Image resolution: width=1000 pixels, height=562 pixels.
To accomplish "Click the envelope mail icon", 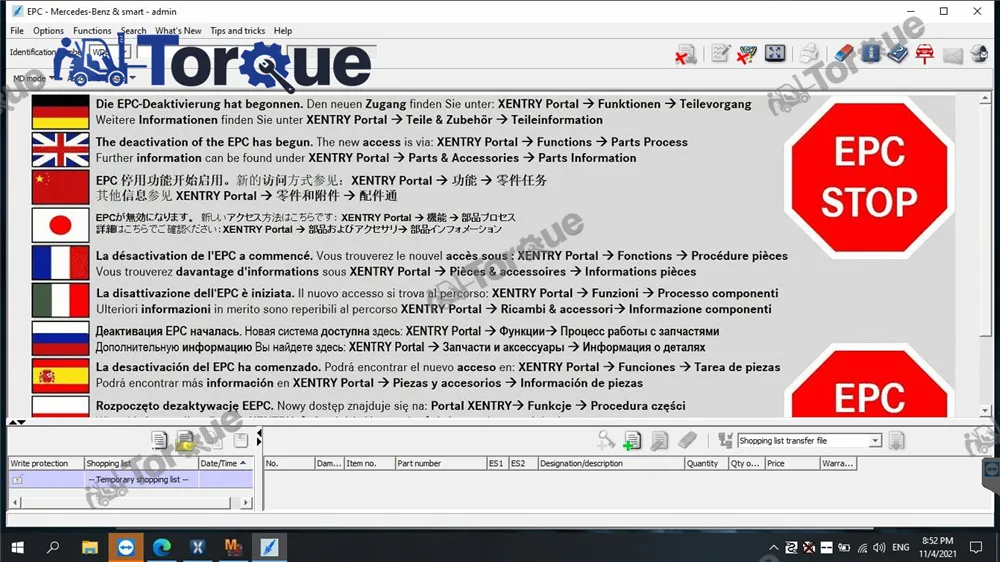I will pyautogui.click(x=953, y=55).
